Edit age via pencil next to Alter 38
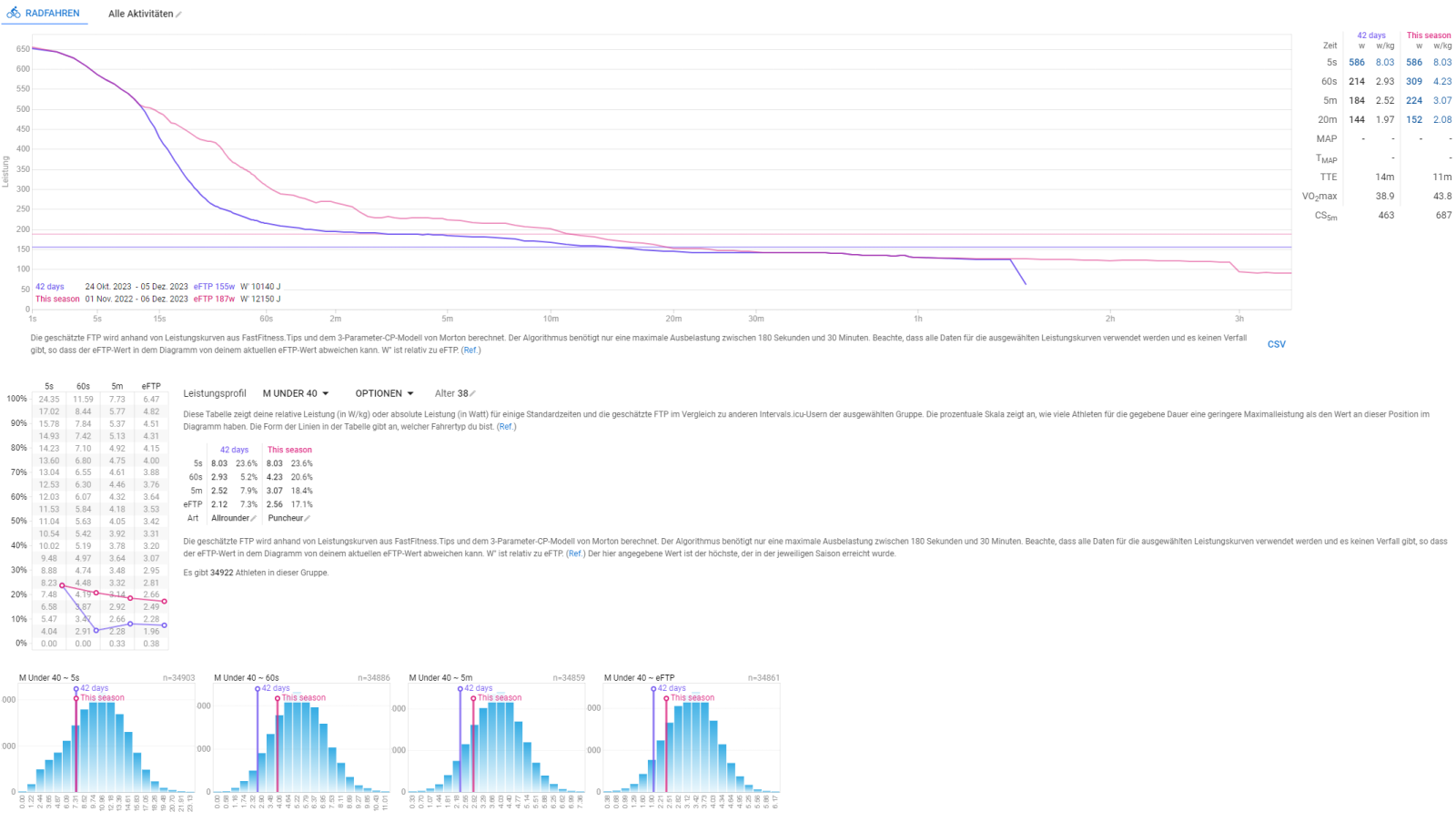1456x822 pixels. pyautogui.click(x=473, y=394)
